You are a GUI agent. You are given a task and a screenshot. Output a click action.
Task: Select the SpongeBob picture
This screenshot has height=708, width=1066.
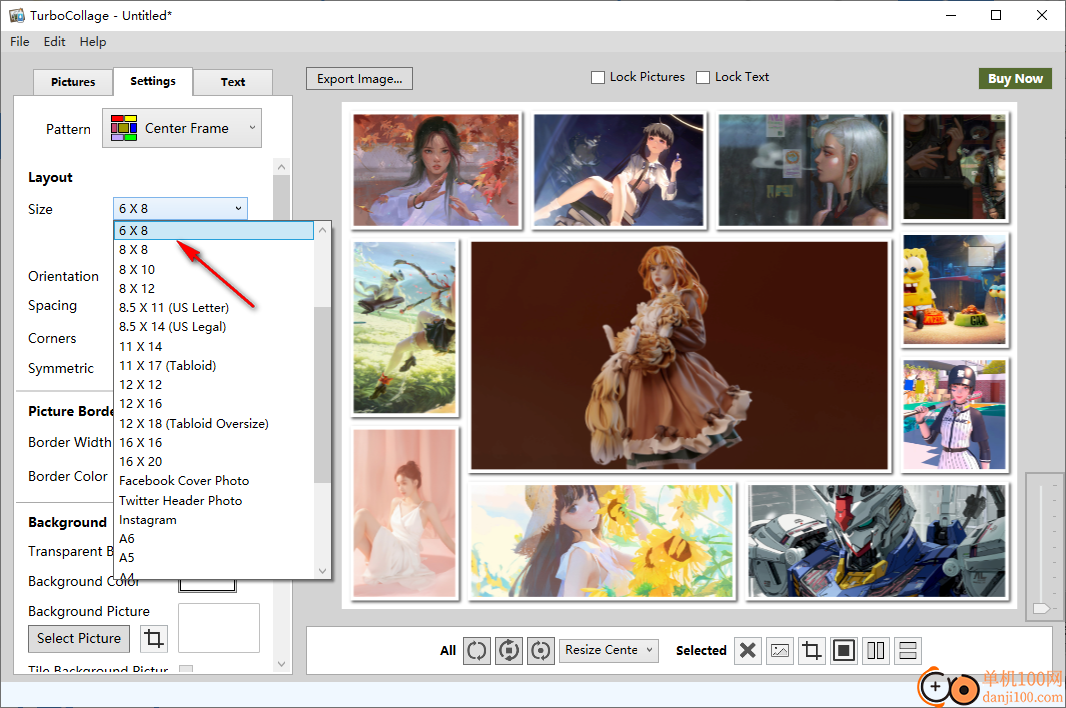[x=955, y=290]
